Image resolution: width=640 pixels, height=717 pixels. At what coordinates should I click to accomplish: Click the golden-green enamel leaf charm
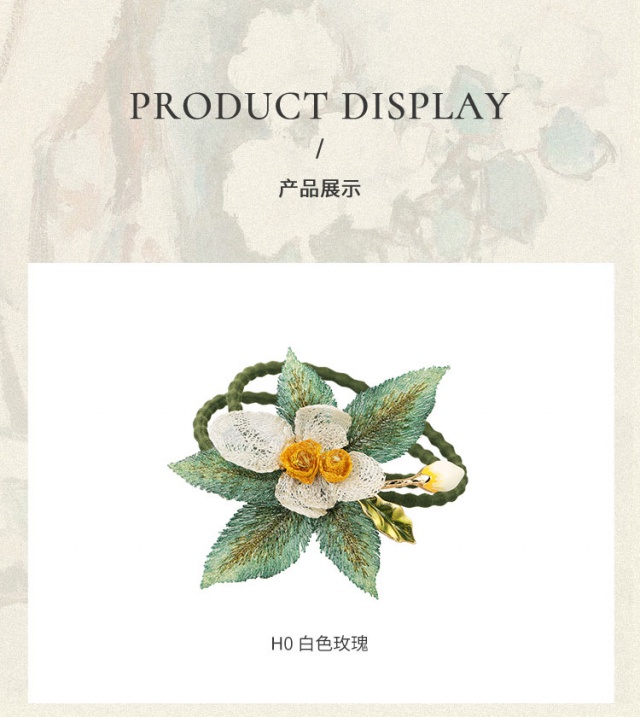388,519
